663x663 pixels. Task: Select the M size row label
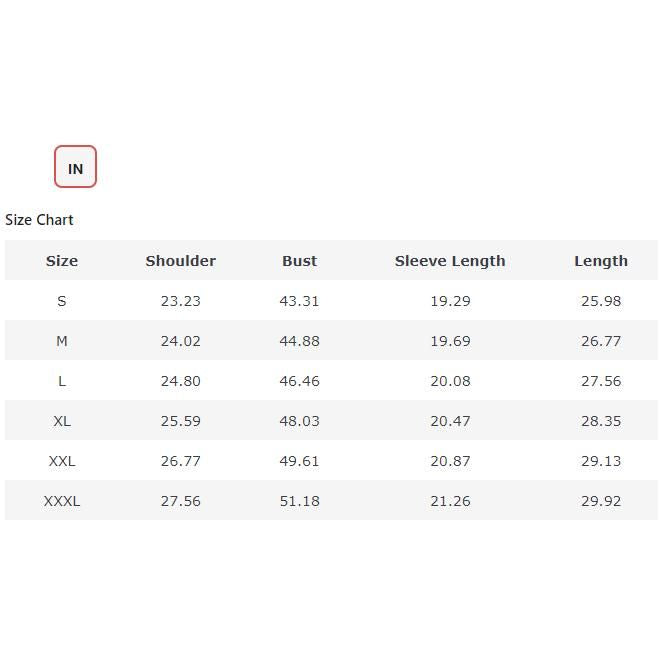62,341
